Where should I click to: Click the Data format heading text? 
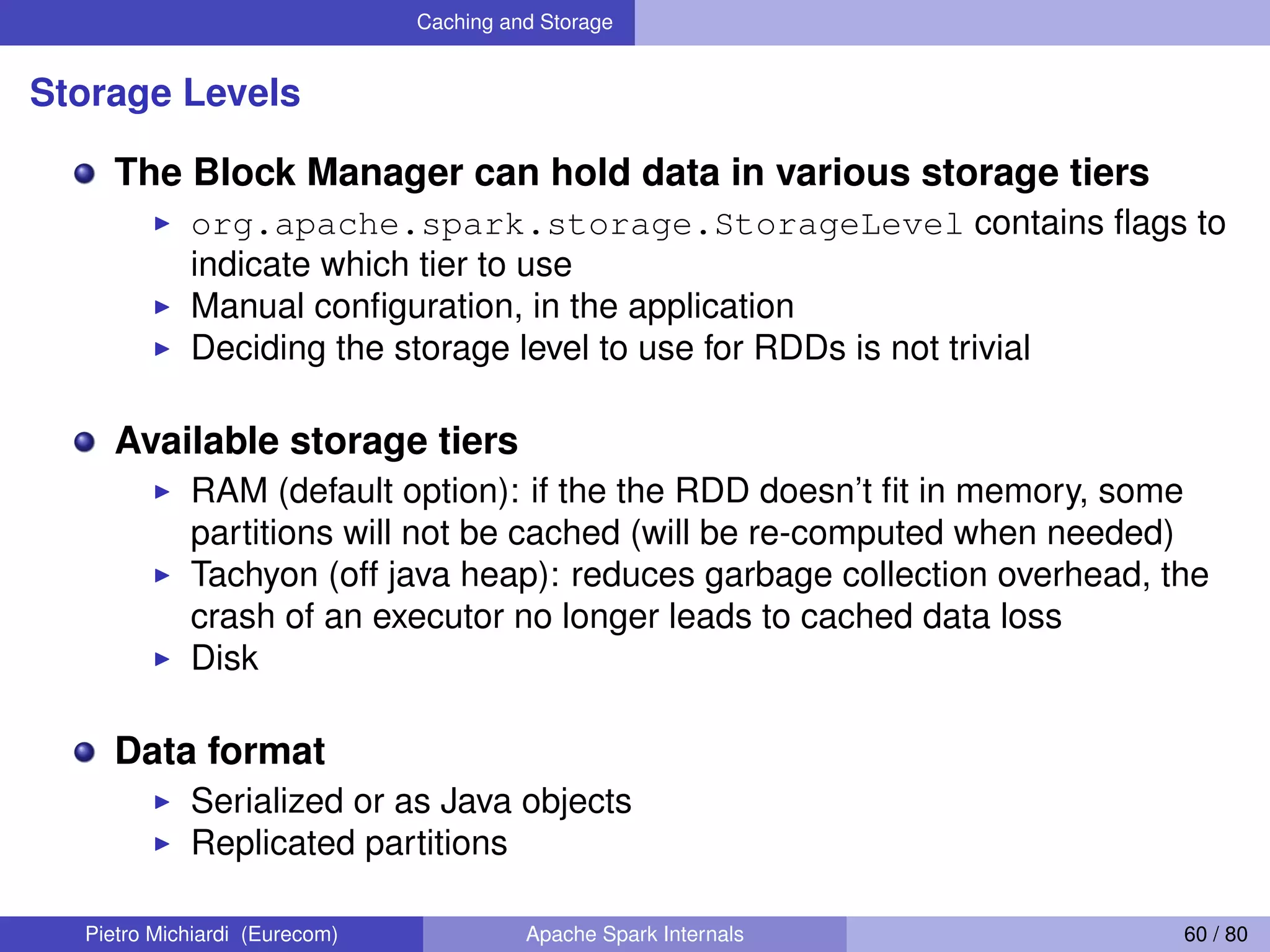(220, 751)
